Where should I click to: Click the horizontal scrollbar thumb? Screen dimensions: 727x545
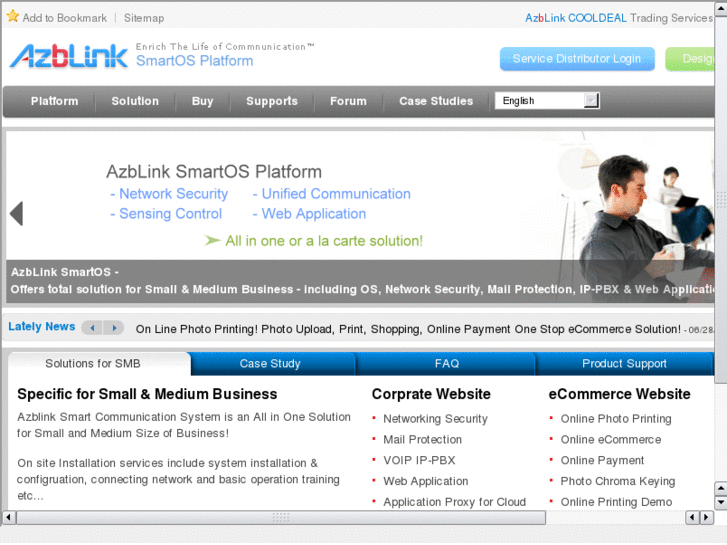pos(281,517)
